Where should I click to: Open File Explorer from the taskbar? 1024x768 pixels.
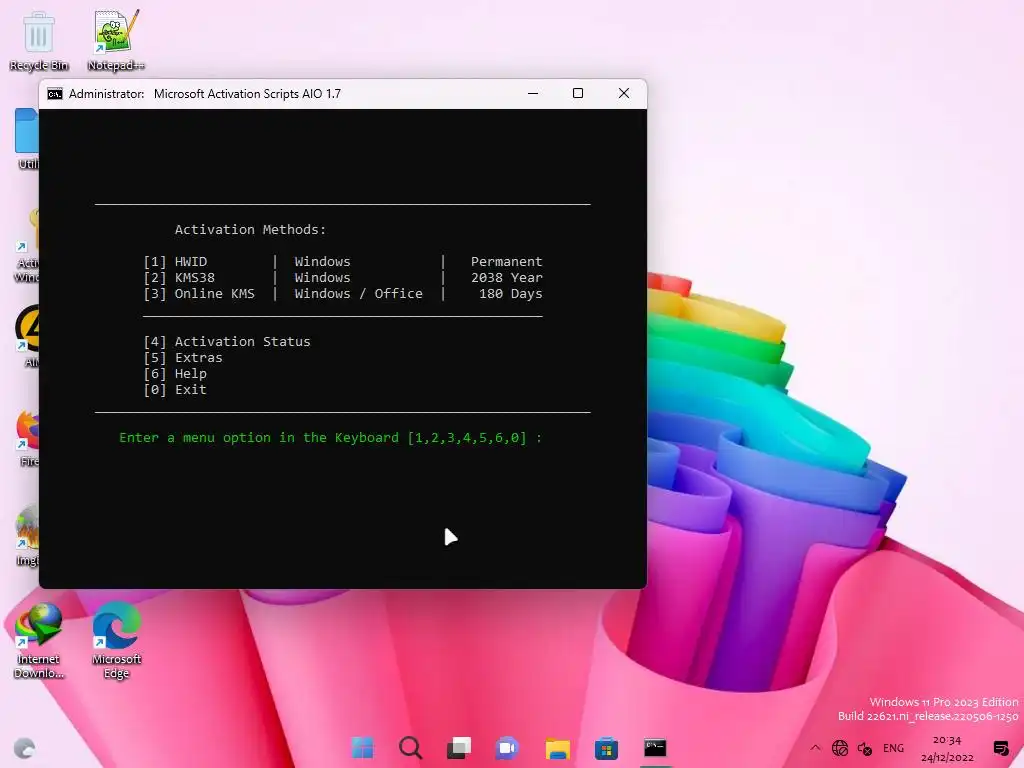pyautogui.click(x=557, y=747)
